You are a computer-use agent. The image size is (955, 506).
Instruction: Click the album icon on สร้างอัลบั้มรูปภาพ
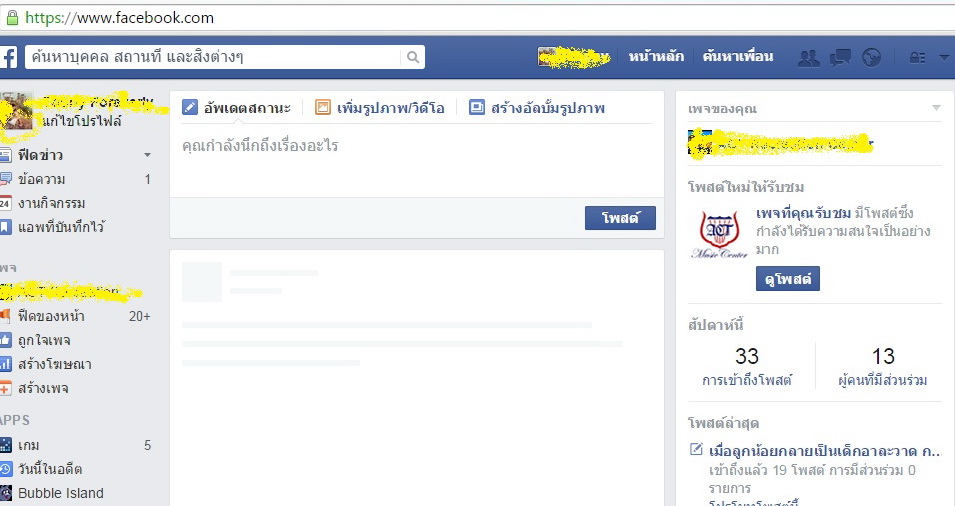click(476, 108)
